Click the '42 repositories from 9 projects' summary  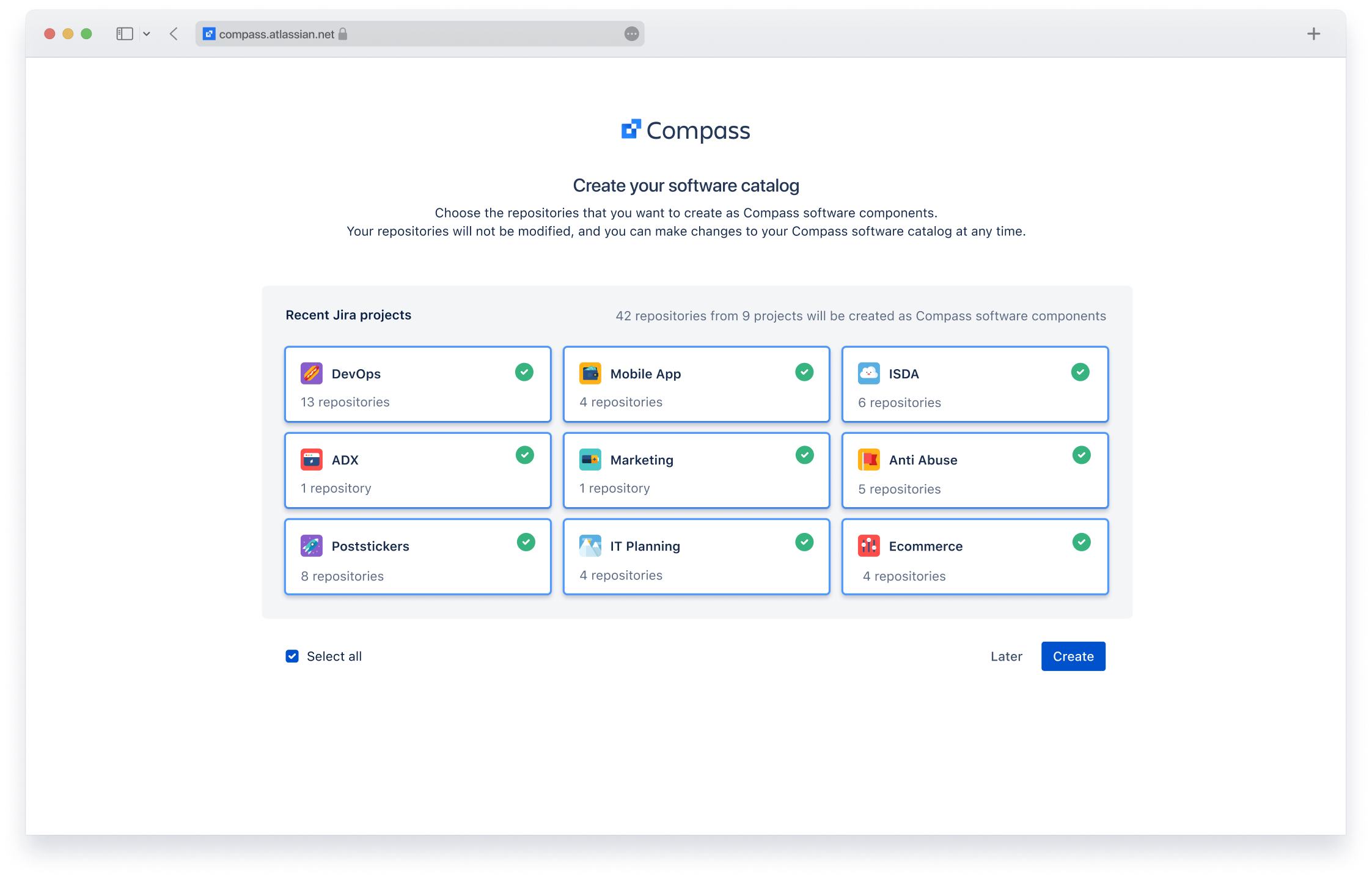860,316
